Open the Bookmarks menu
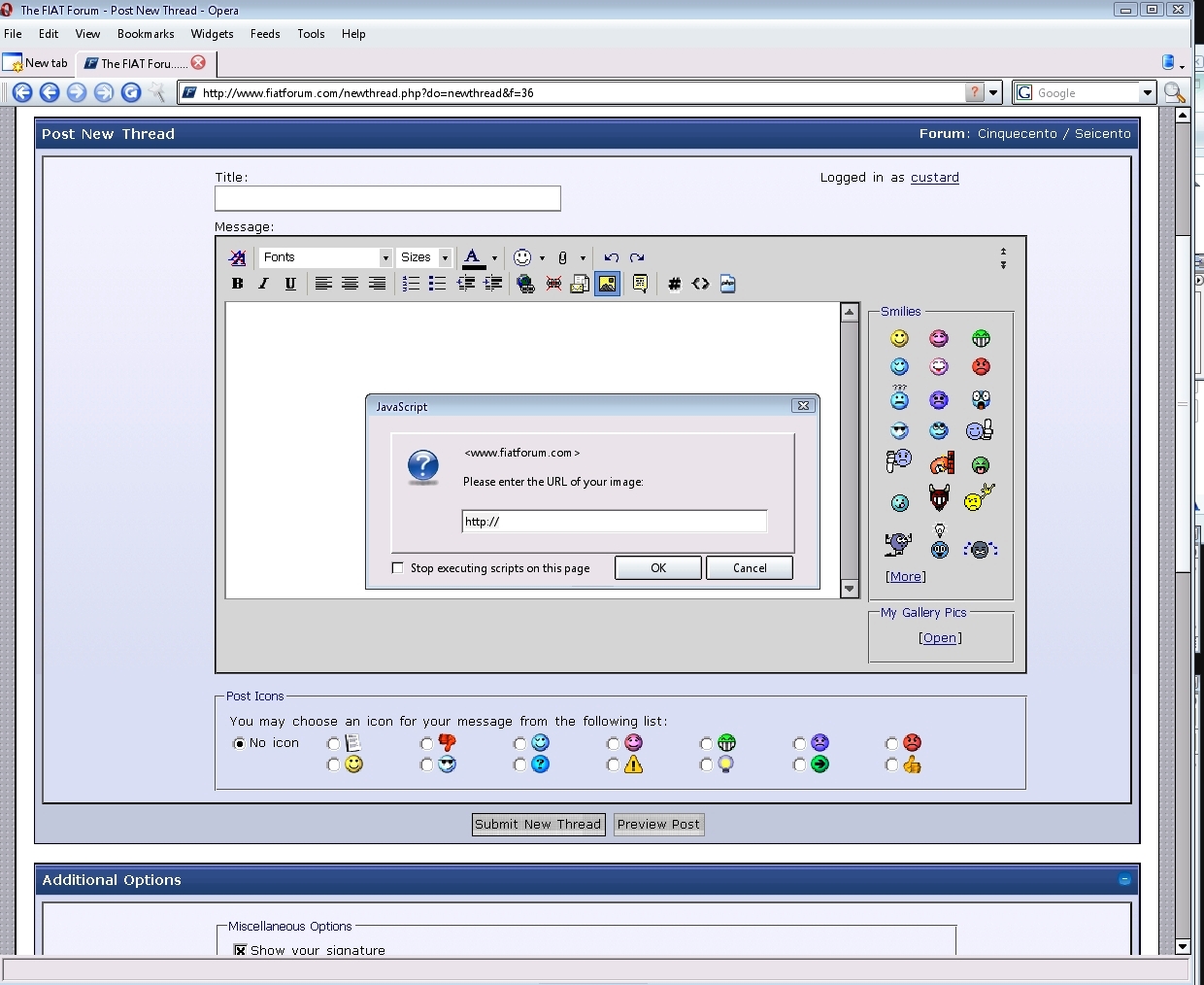 click(x=146, y=34)
